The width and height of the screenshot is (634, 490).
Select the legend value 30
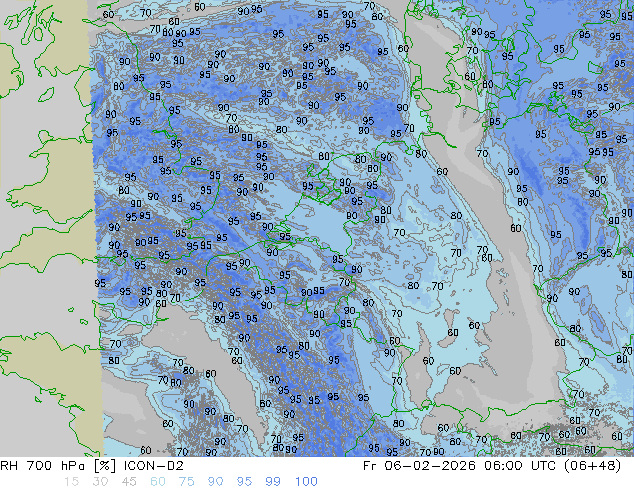(x=100, y=482)
